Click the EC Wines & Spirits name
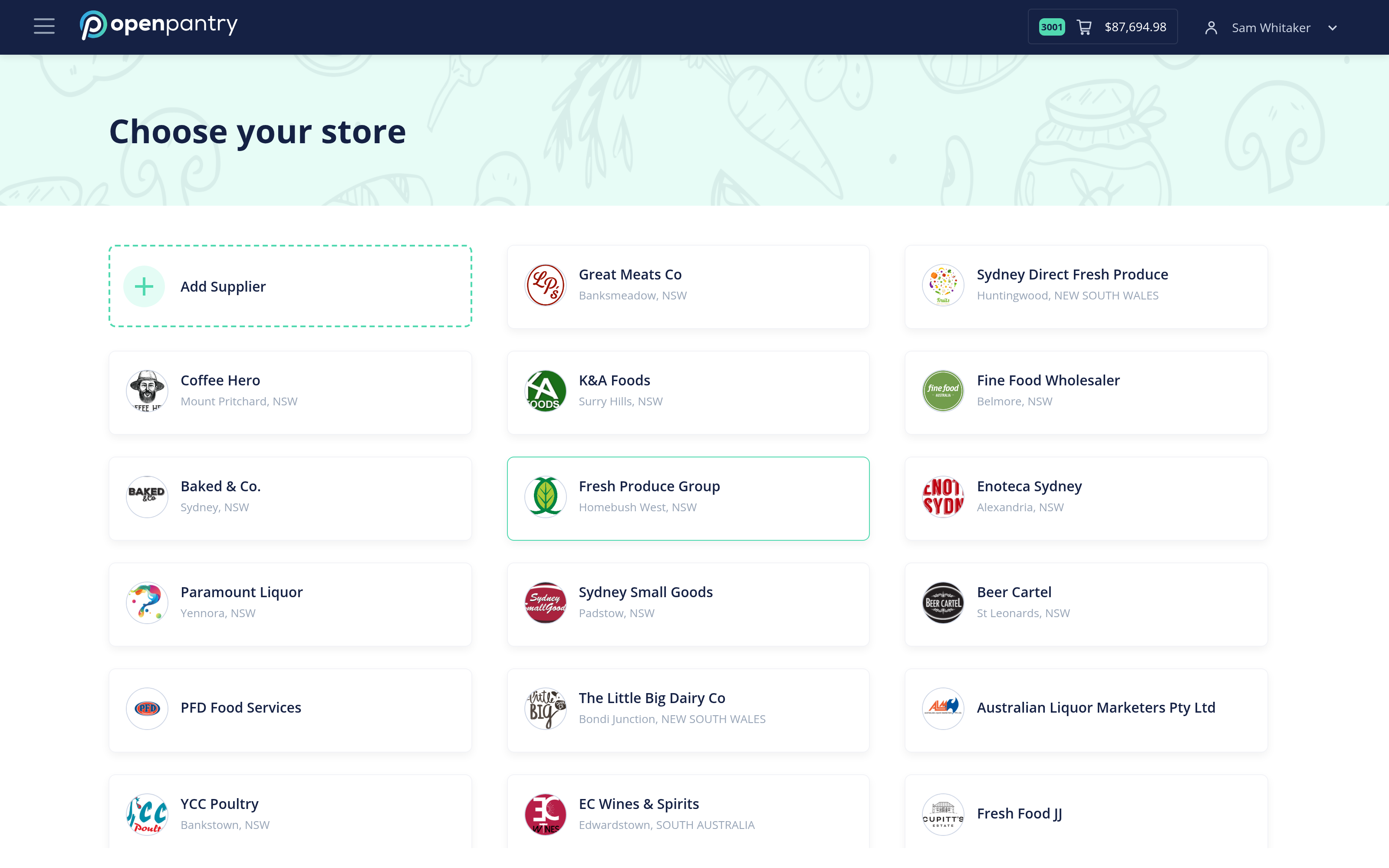This screenshot has height=868, width=1389. tap(639, 804)
